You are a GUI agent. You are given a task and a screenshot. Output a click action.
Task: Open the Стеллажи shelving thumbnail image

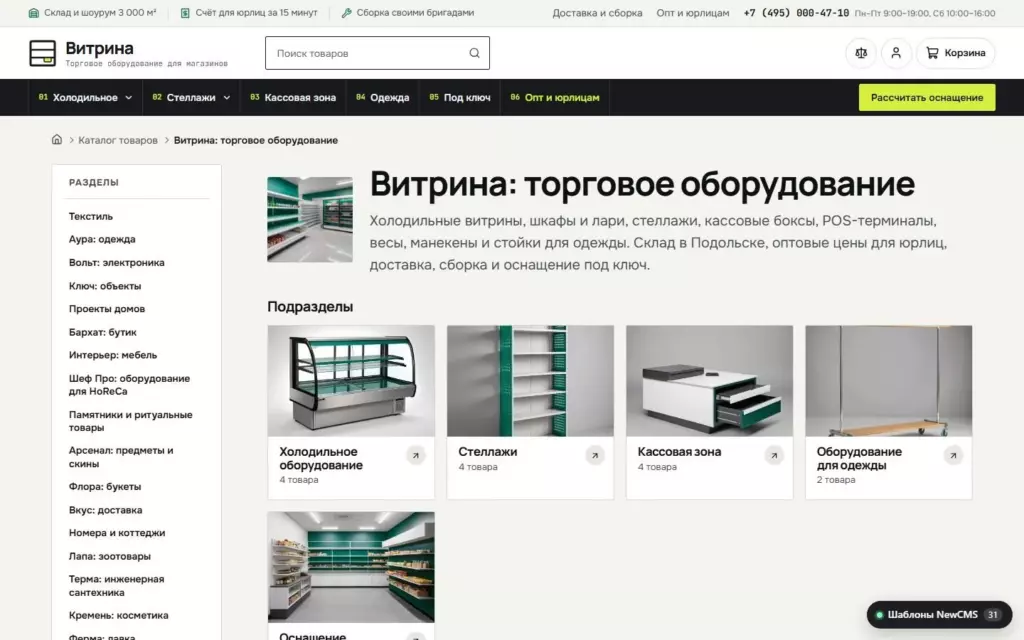530,381
